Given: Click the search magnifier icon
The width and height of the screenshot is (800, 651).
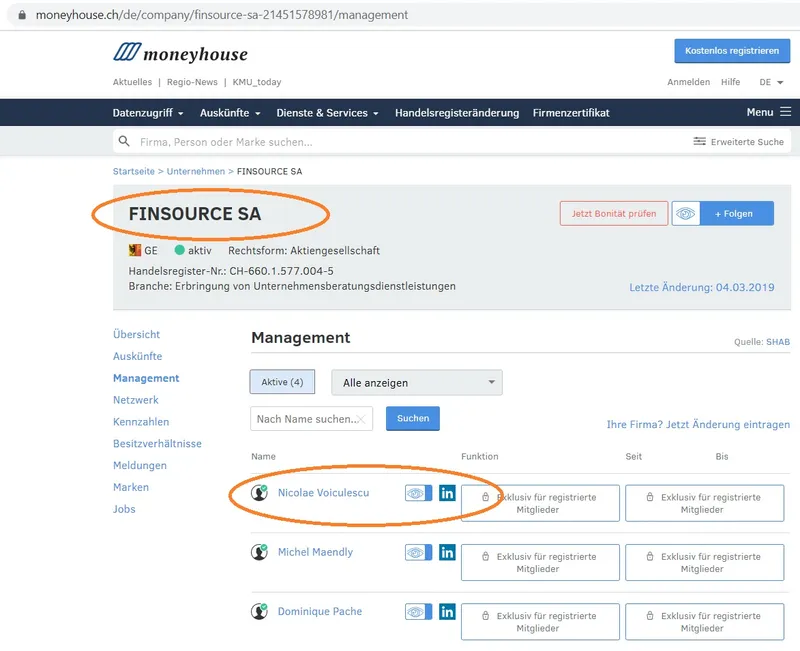Looking at the screenshot, I should pos(125,142).
